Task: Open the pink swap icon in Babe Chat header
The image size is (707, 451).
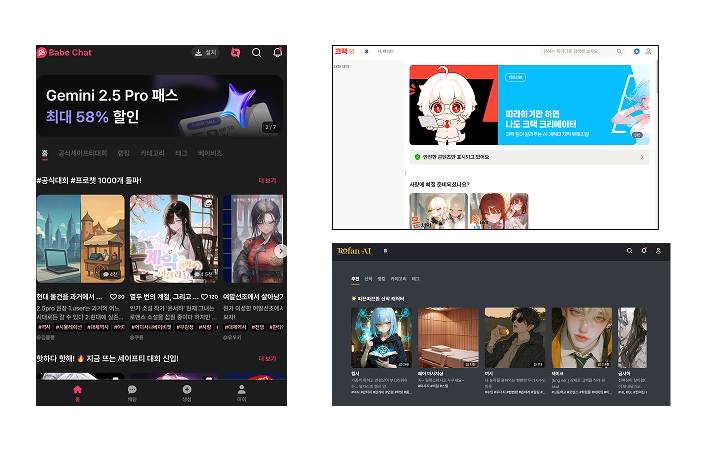Action: pyautogui.click(x=235, y=53)
